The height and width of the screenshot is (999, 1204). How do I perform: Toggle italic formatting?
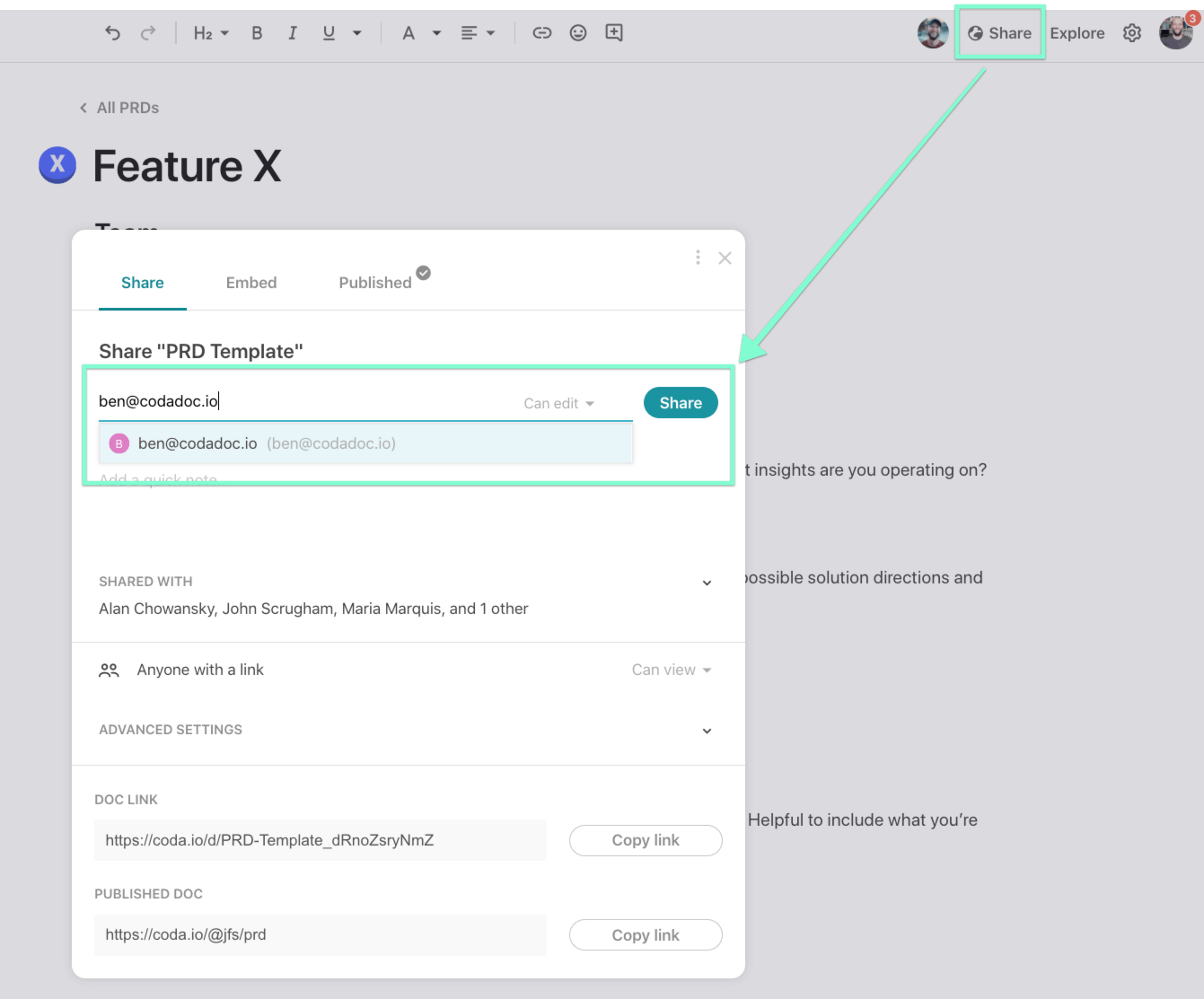point(292,33)
